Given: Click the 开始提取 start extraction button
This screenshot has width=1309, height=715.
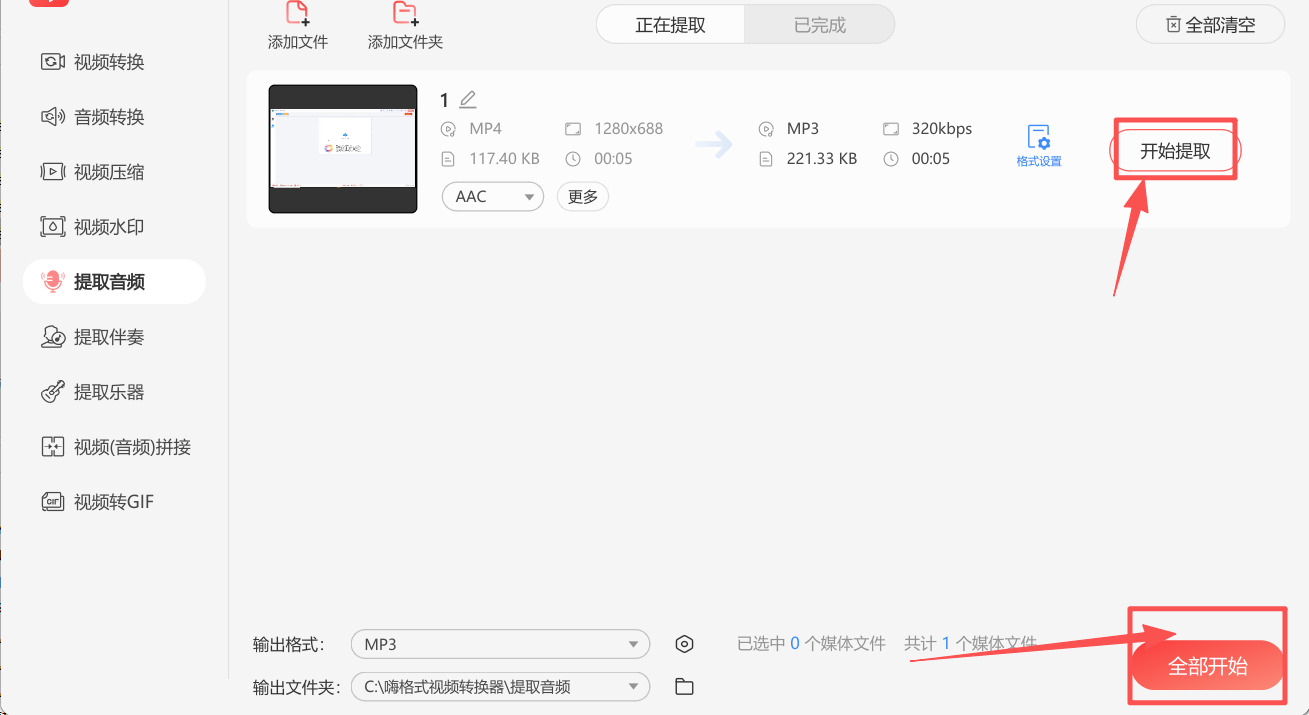Looking at the screenshot, I should [x=1176, y=151].
